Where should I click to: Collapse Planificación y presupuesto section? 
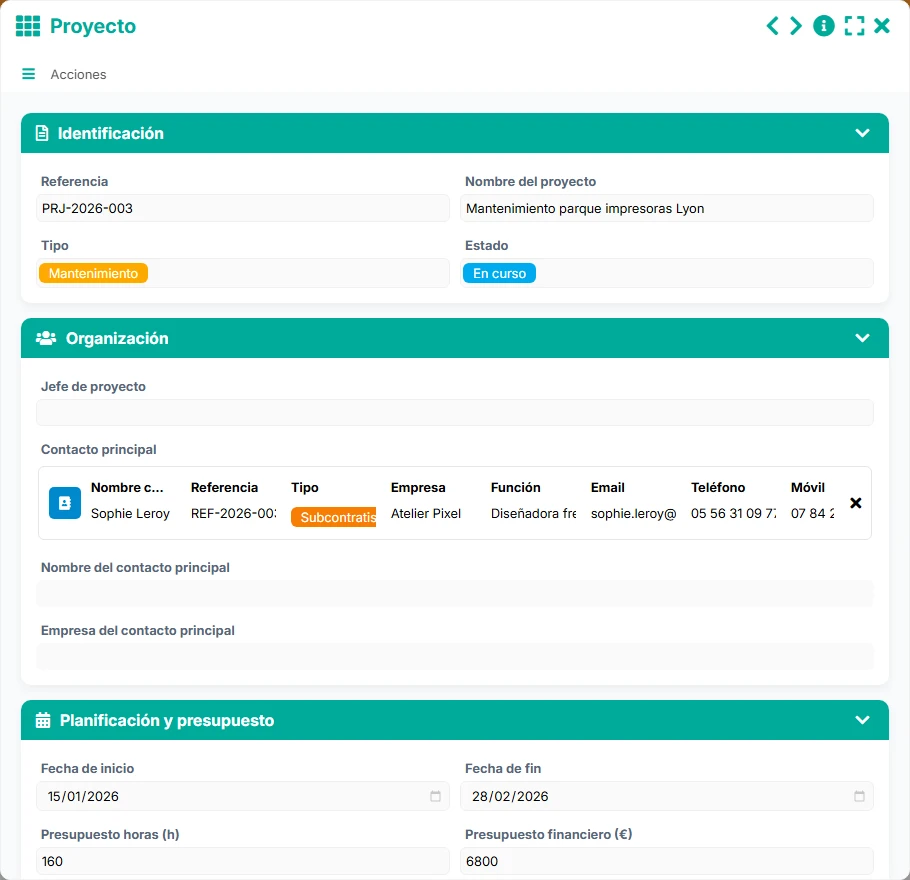coord(862,720)
